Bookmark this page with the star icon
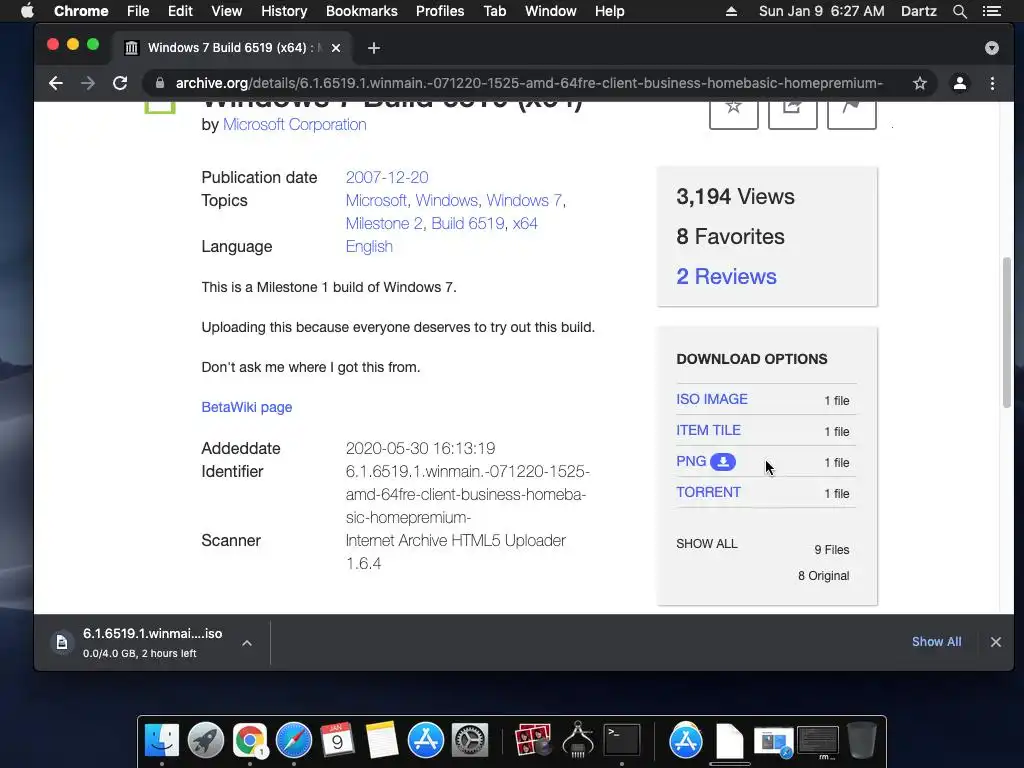This screenshot has height=768, width=1024. [920, 83]
